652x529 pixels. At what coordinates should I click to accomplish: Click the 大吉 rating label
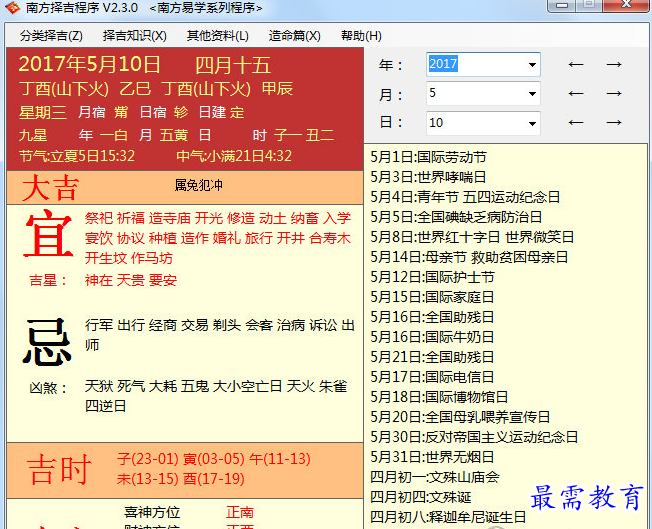pos(51,188)
